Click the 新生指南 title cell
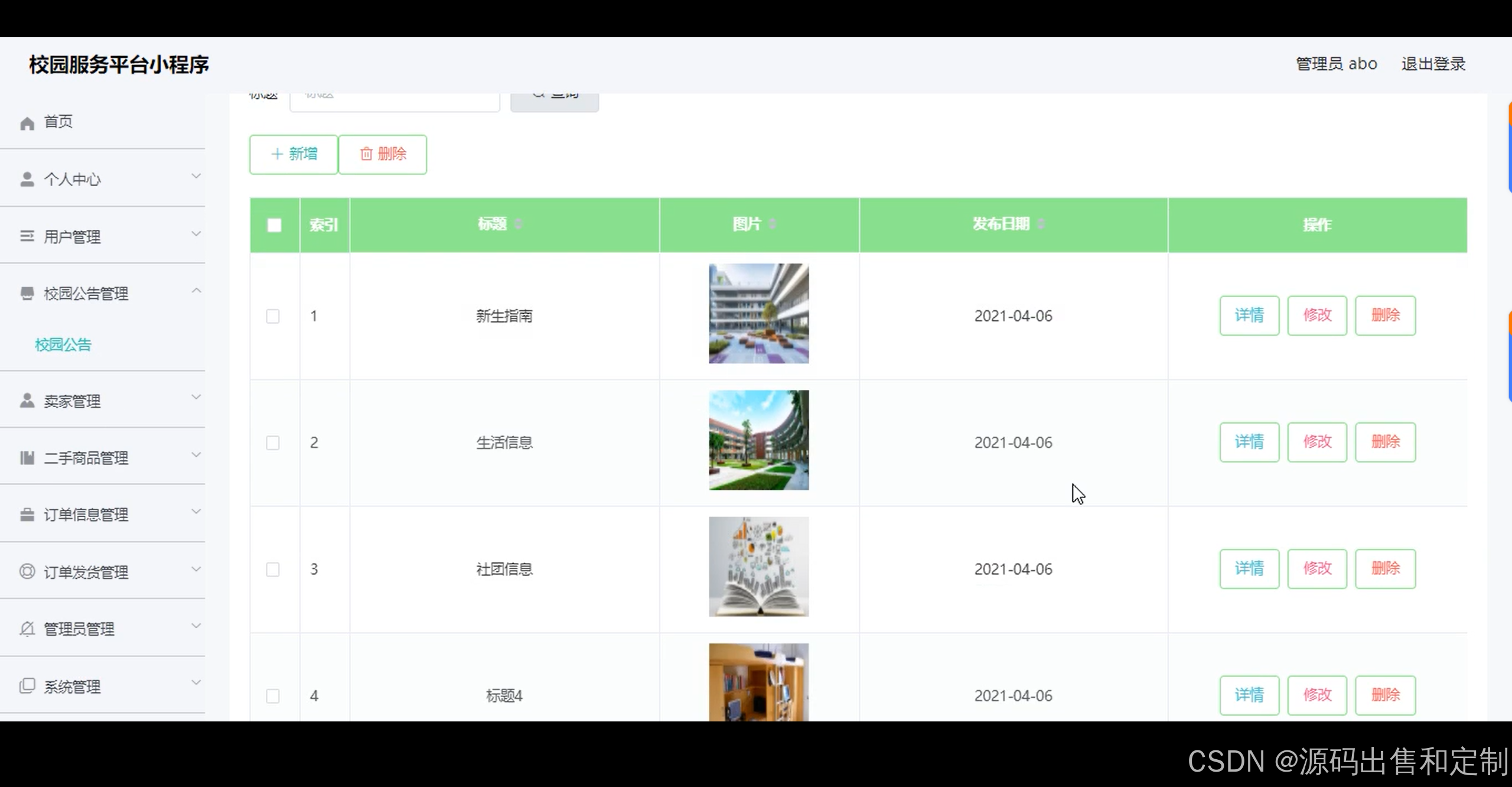1512x787 pixels. click(504, 316)
